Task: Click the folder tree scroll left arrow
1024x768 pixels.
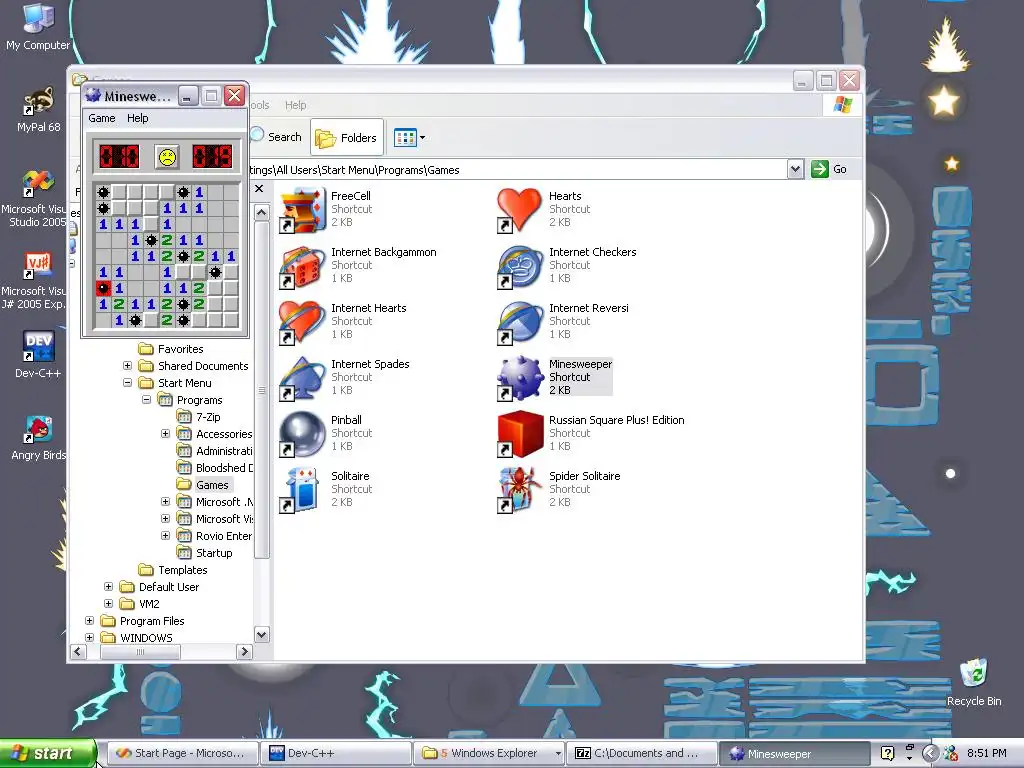Action: [78, 651]
